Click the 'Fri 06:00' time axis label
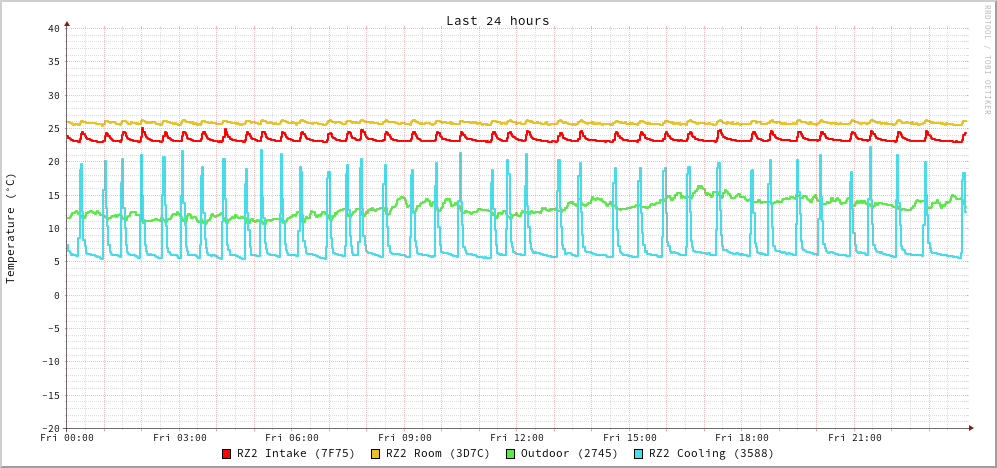This screenshot has width=997, height=468. click(x=292, y=438)
